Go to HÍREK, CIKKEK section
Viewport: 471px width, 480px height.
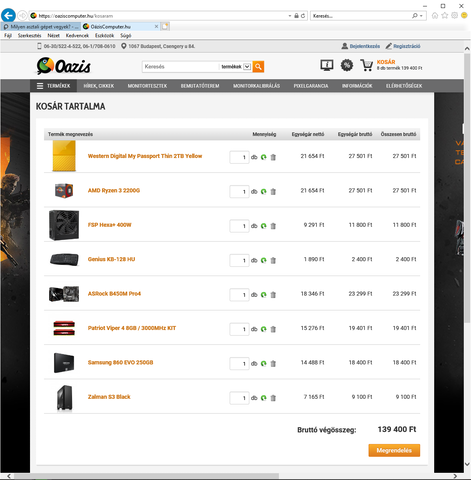pyautogui.click(x=99, y=86)
